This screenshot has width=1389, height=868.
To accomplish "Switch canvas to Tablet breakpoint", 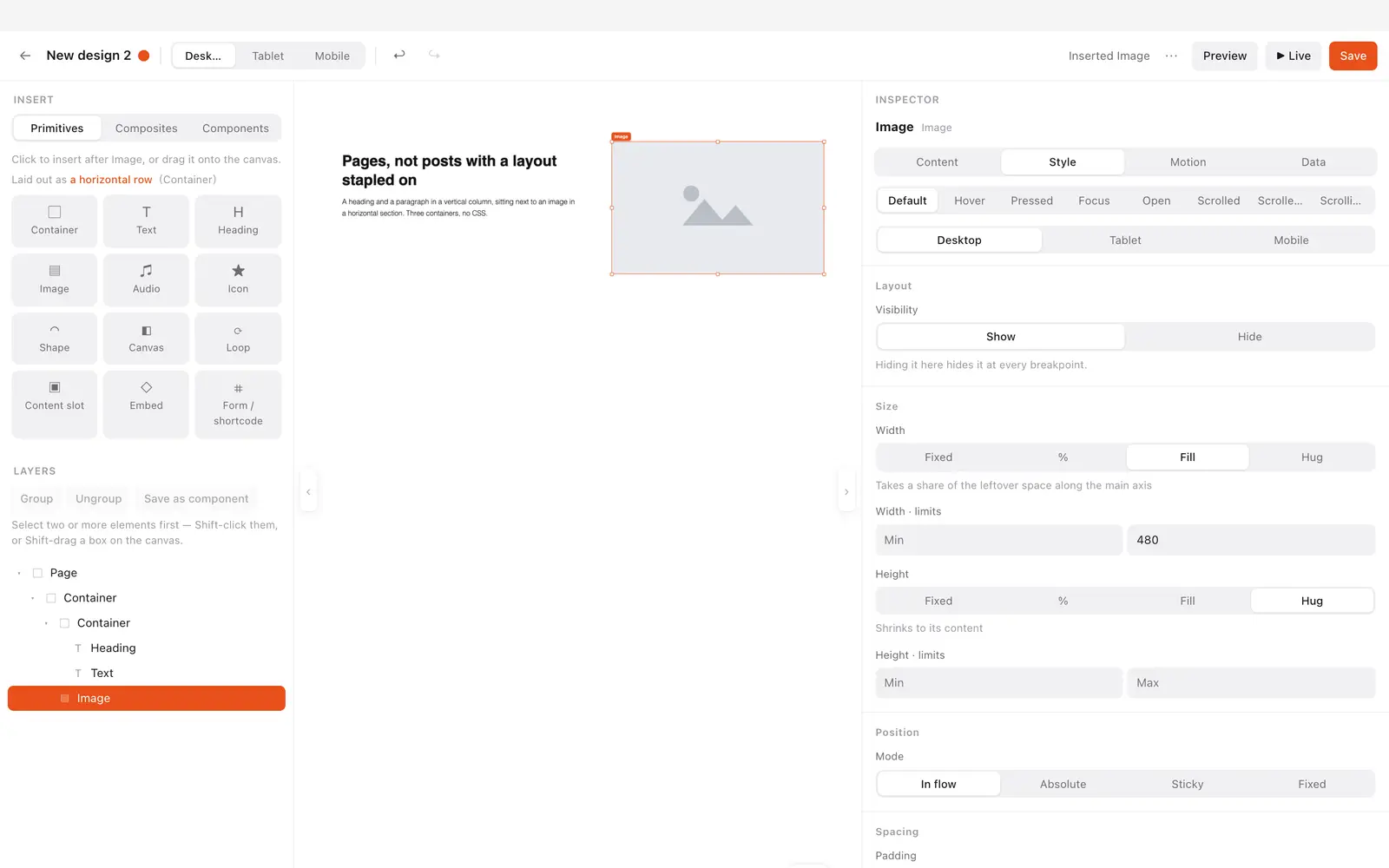I will click(x=267, y=56).
